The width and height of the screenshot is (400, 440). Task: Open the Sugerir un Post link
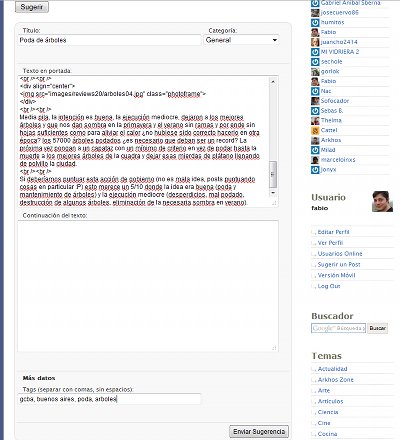(339, 264)
